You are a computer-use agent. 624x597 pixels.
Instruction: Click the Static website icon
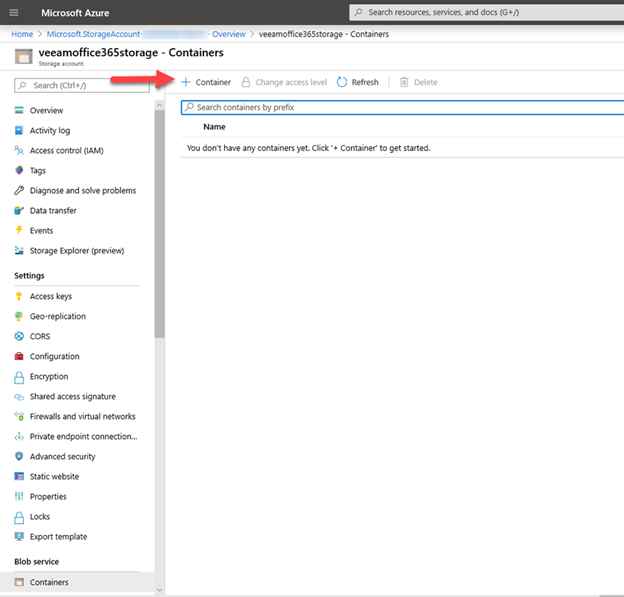tap(19, 476)
